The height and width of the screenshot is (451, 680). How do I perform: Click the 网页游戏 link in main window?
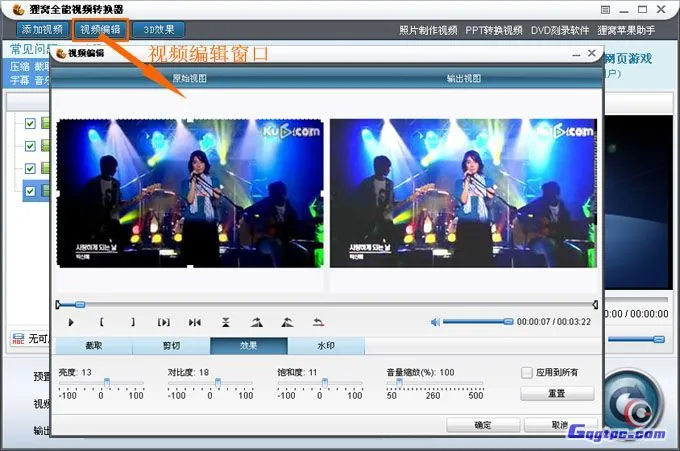(628, 59)
